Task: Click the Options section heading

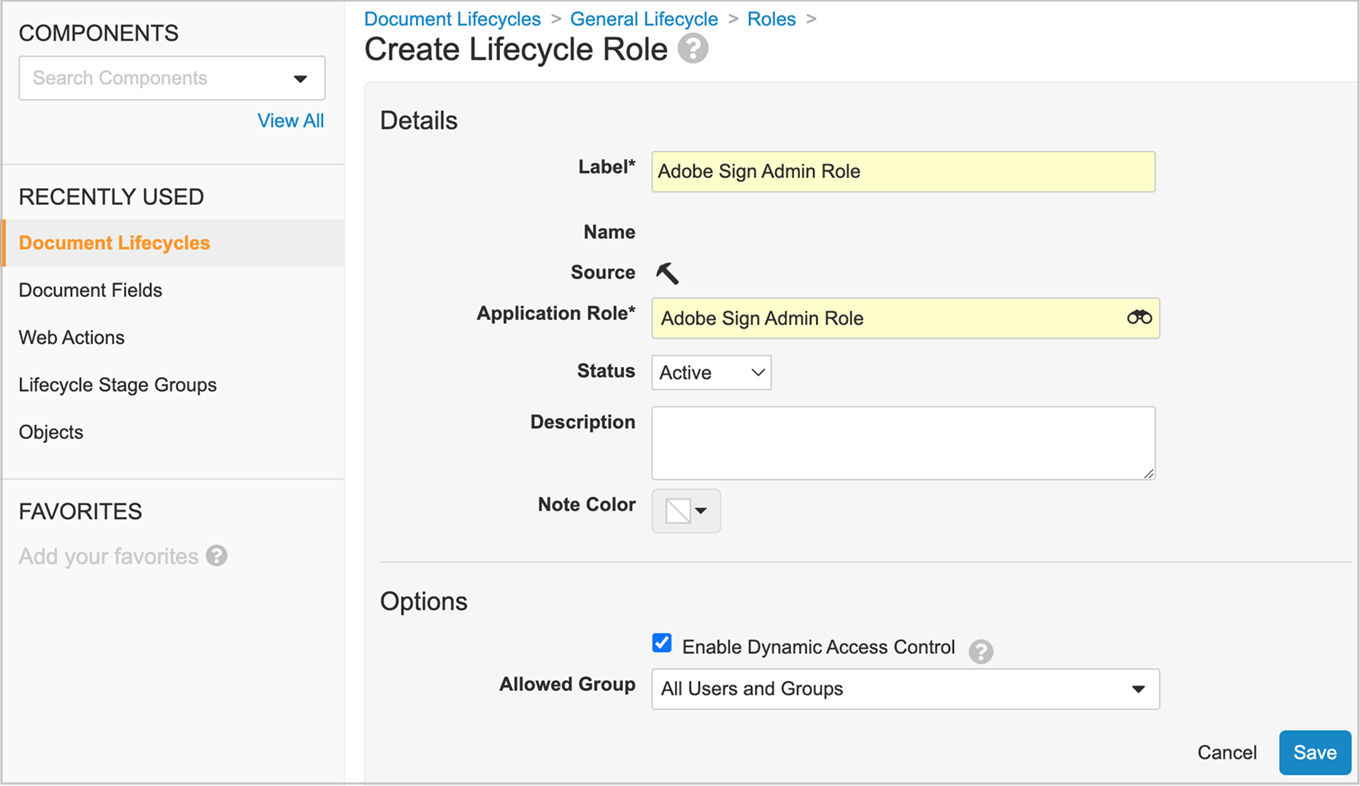Action: [x=424, y=601]
